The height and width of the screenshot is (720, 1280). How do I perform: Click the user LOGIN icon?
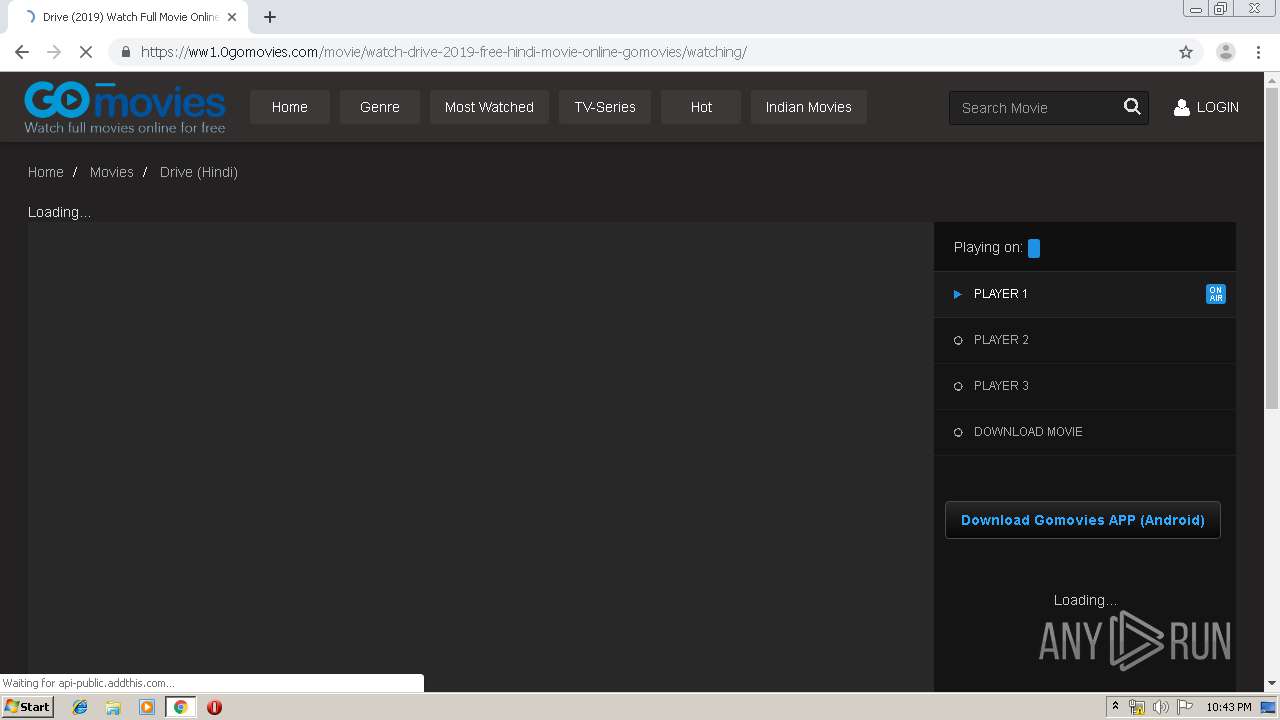point(1182,107)
